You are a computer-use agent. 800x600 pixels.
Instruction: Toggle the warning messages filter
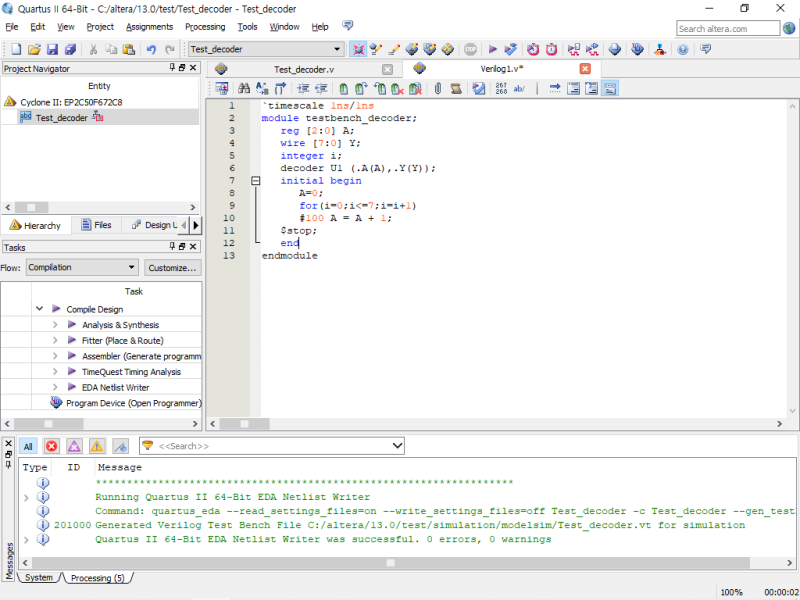97,446
